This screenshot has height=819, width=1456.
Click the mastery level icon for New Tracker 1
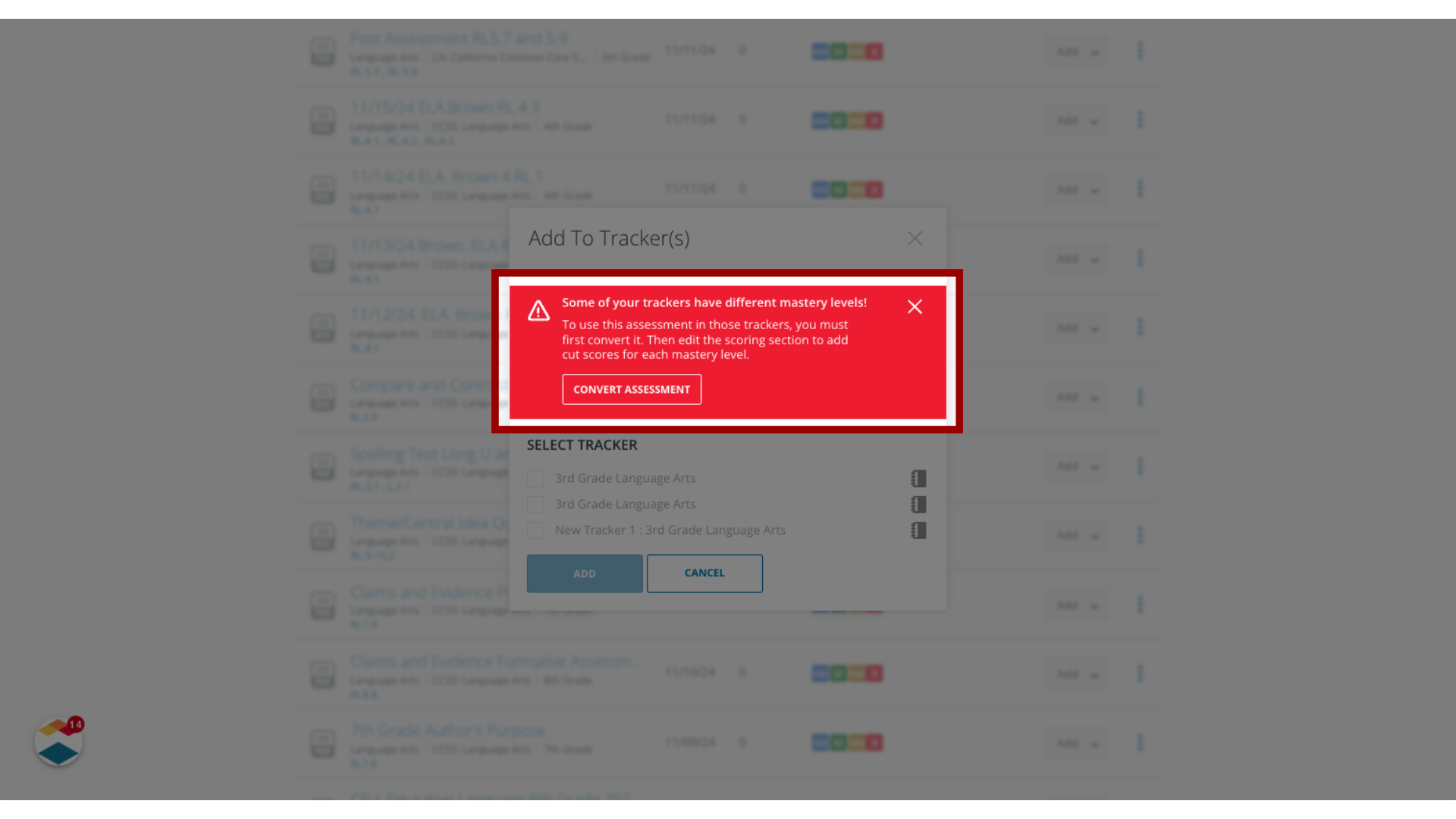pos(919,530)
